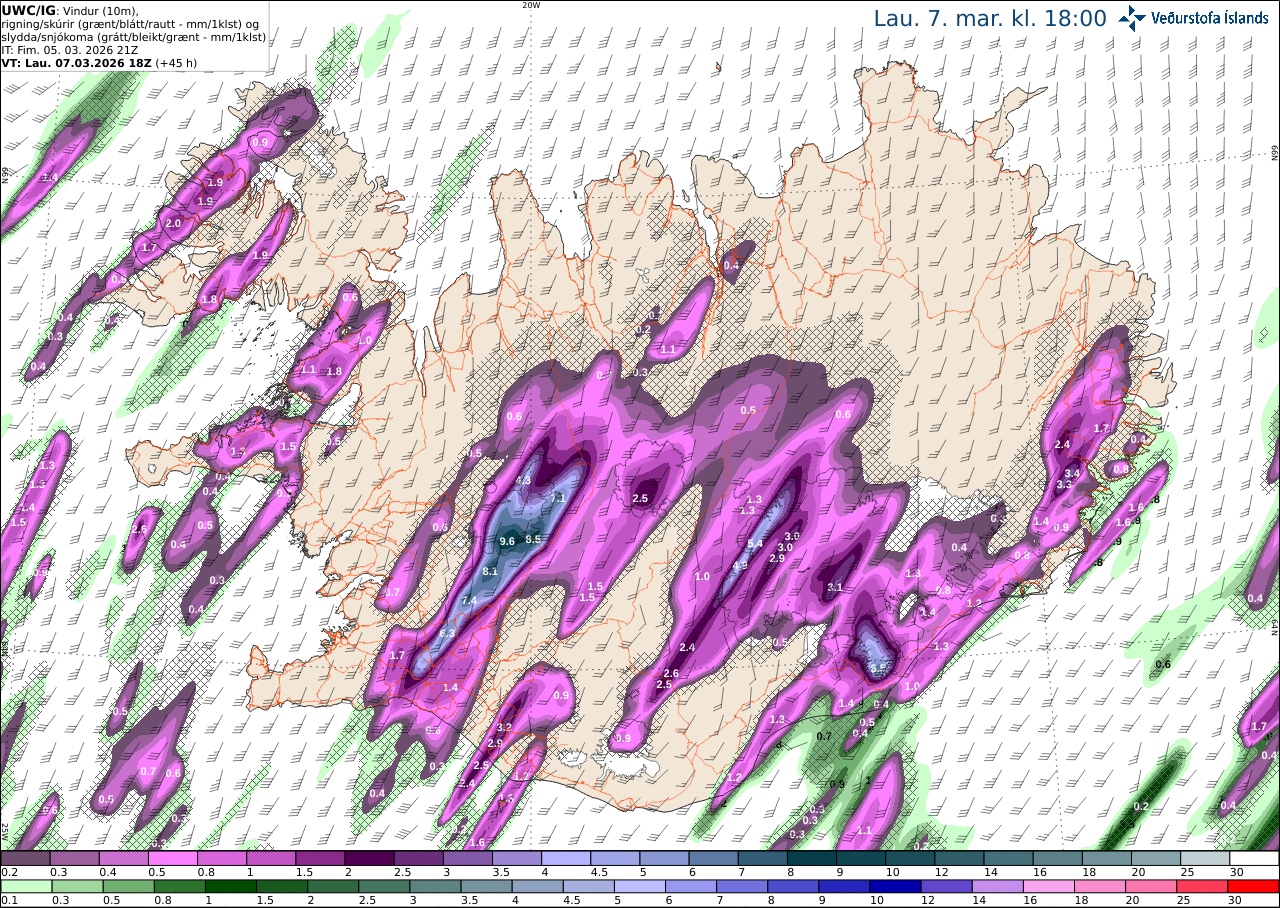Click the 6.3 precipitation value on the map
The image size is (1280, 908).
[x=447, y=633]
